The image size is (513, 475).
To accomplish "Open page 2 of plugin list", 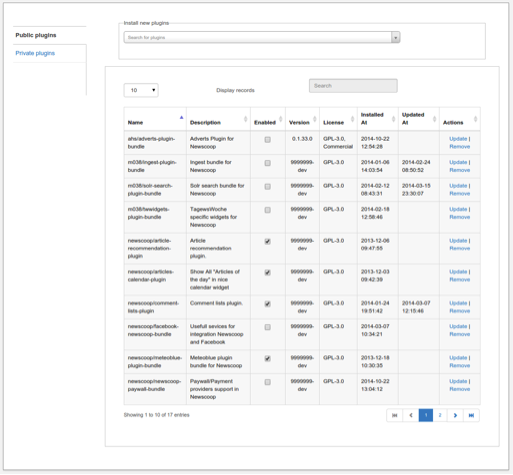I will (x=440, y=415).
